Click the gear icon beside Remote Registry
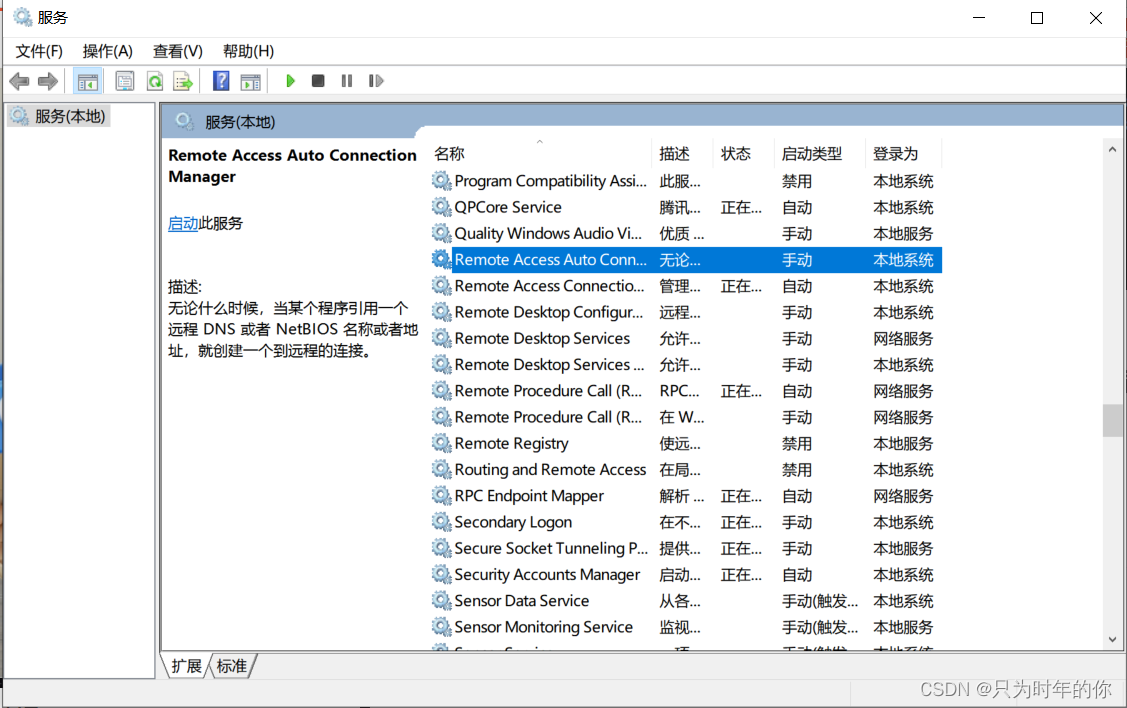The width and height of the screenshot is (1127, 708). [441, 443]
